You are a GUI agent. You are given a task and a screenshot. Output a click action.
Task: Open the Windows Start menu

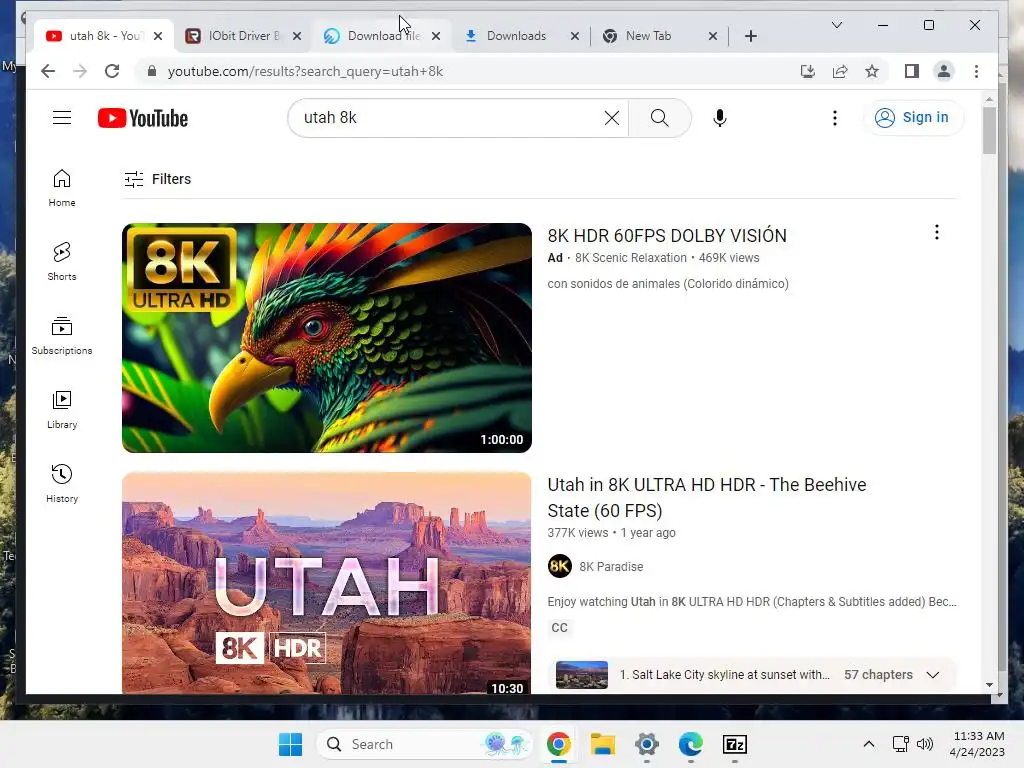[x=290, y=744]
